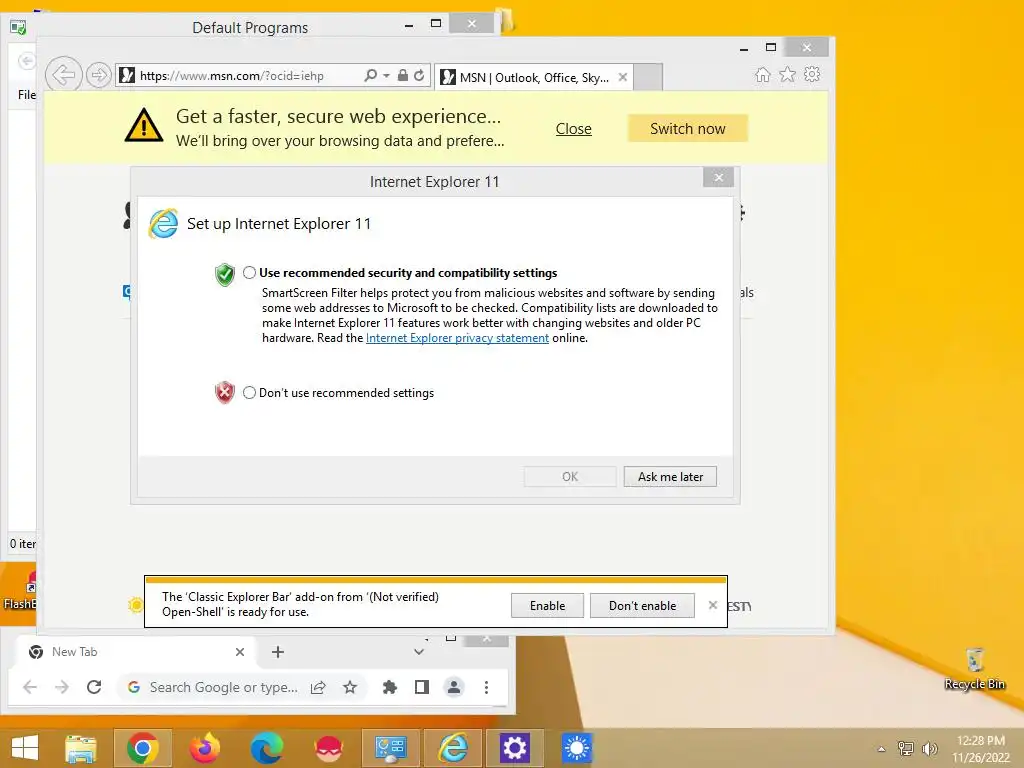Launch Microsoft Edge from taskbar
Image resolution: width=1024 pixels, height=768 pixels.
[266, 748]
